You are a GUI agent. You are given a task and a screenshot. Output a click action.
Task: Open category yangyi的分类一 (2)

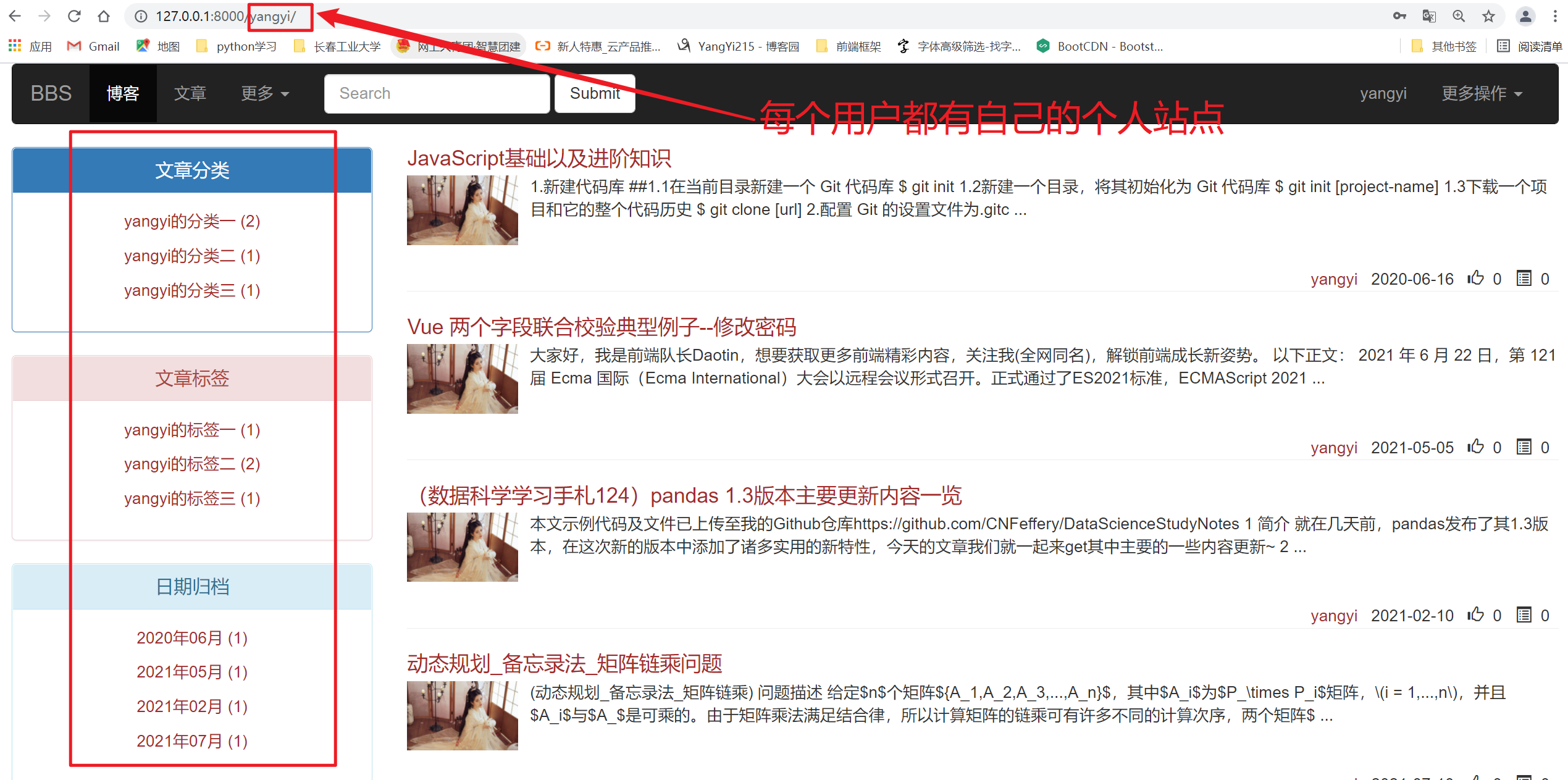pyautogui.click(x=191, y=221)
